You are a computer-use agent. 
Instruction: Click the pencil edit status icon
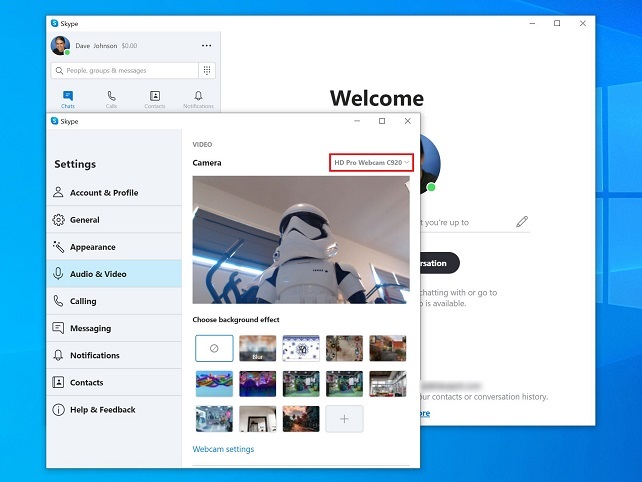(522, 222)
